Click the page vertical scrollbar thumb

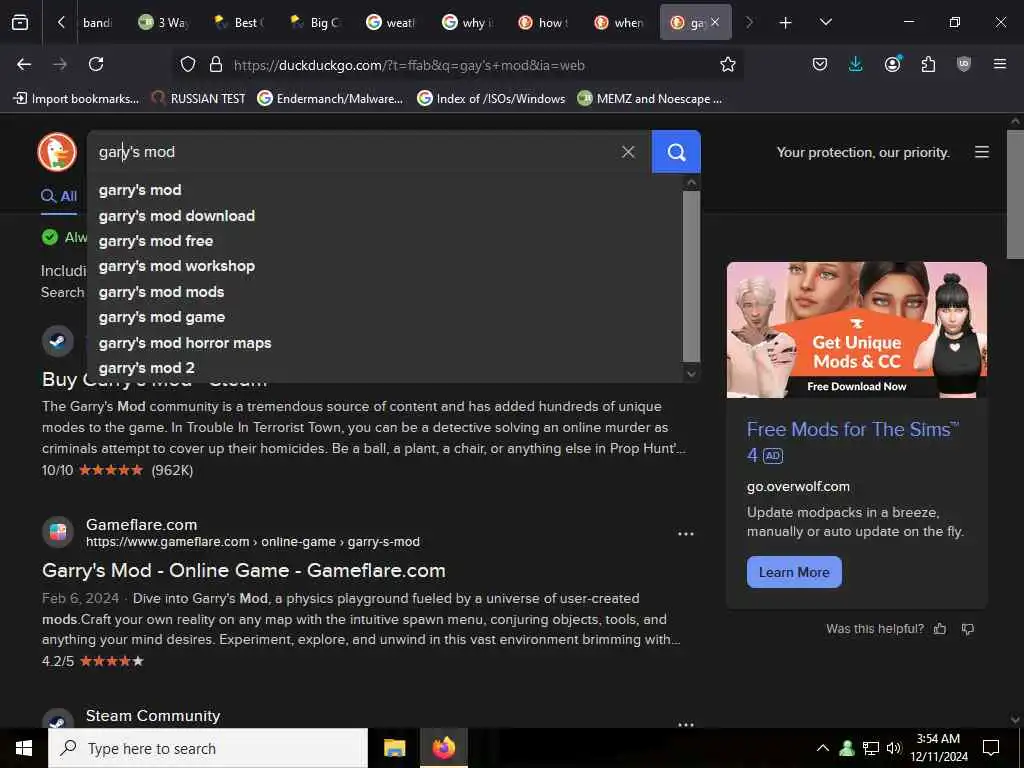(1015, 194)
